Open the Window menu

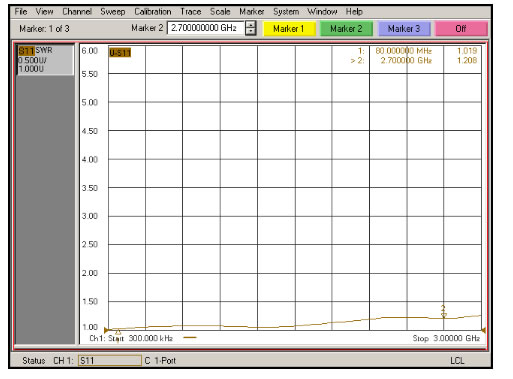(322, 12)
